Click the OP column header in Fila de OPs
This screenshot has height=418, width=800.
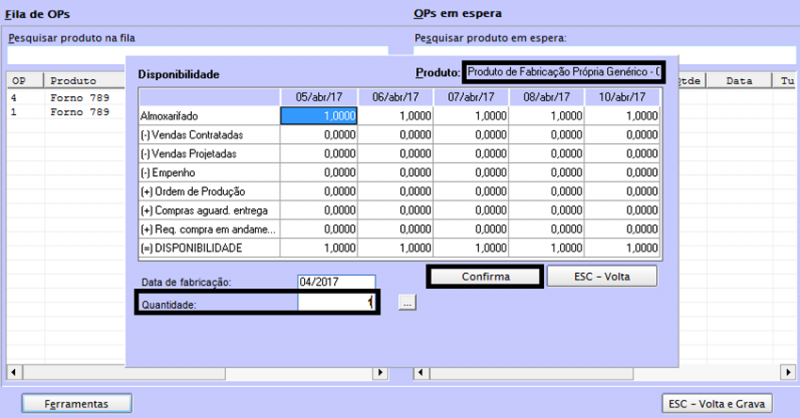(26, 81)
